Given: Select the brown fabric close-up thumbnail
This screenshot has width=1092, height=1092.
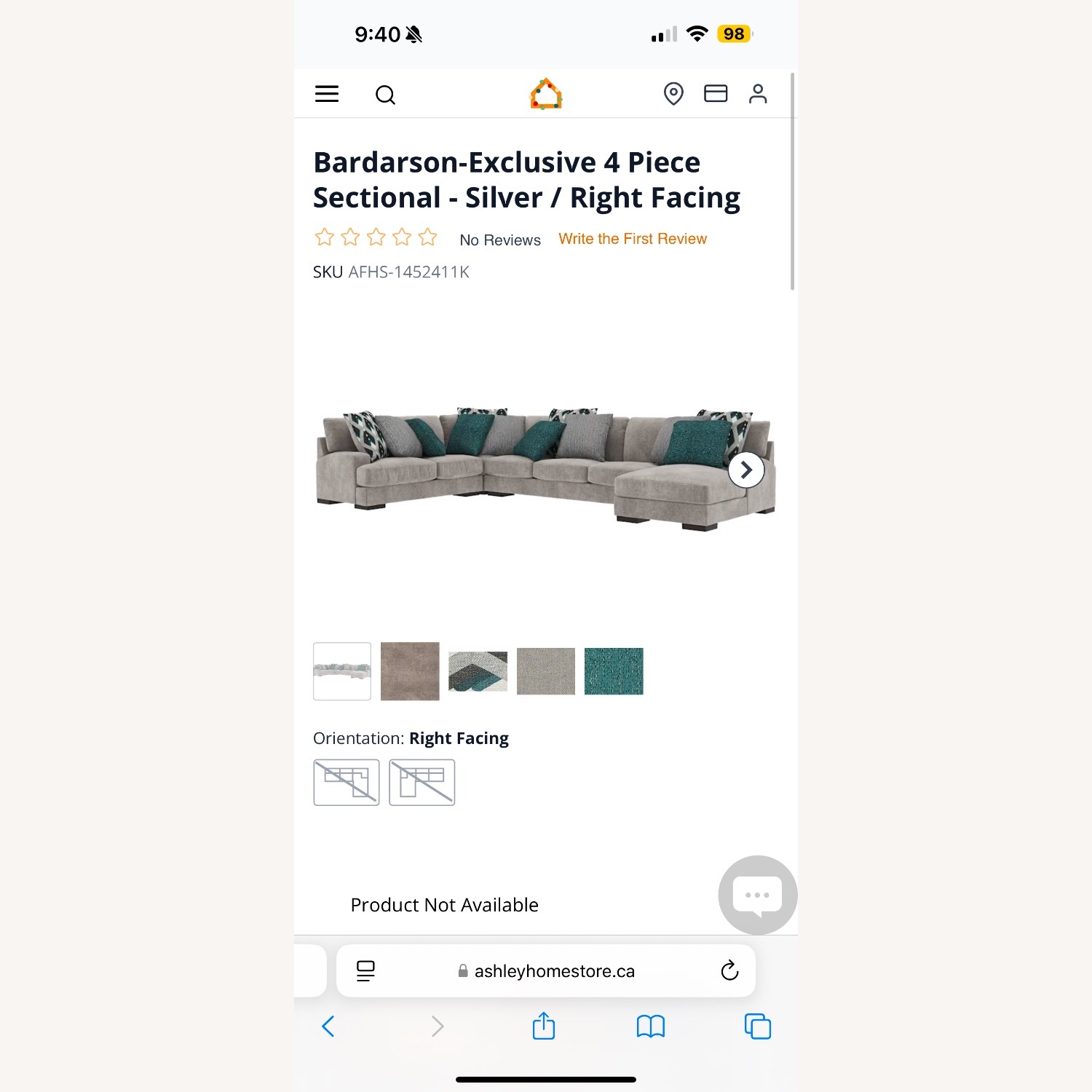Looking at the screenshot, I should [x=410, y=671].
